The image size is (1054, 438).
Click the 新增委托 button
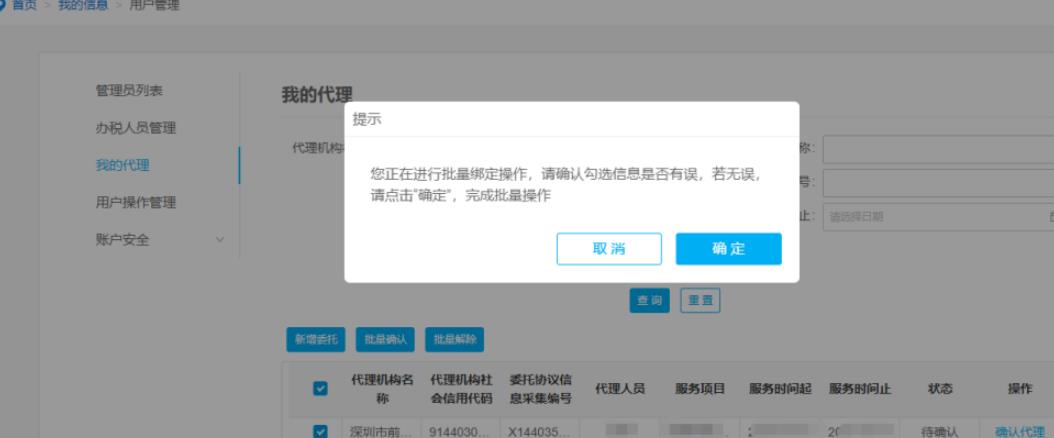click(316, 340)
